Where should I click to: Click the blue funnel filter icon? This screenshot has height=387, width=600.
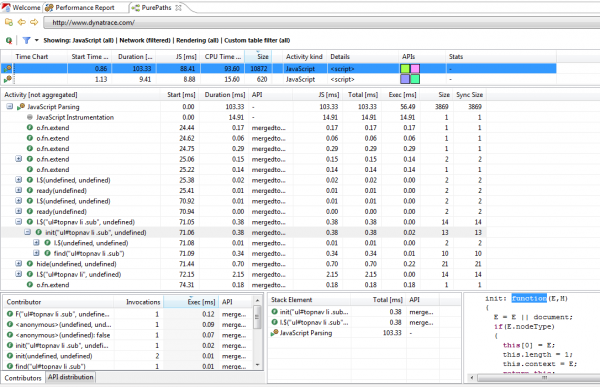(26, 40)
